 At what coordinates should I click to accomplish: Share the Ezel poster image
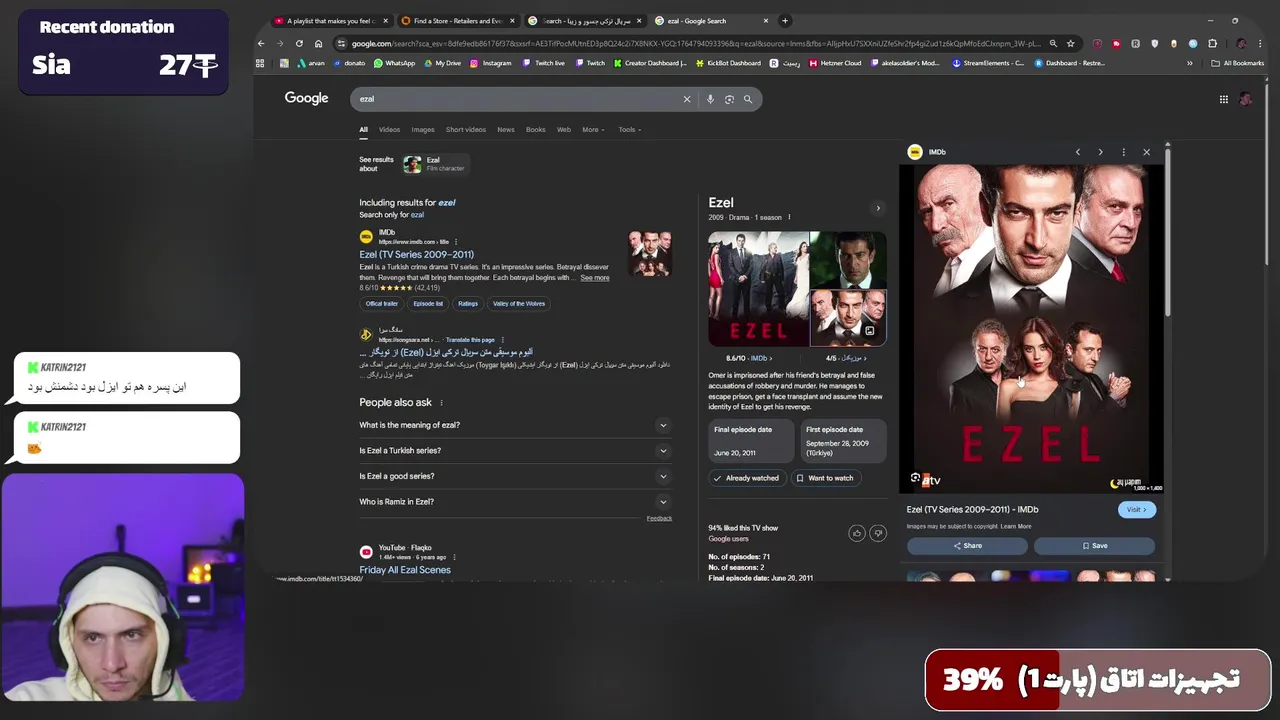coord(967,546)
